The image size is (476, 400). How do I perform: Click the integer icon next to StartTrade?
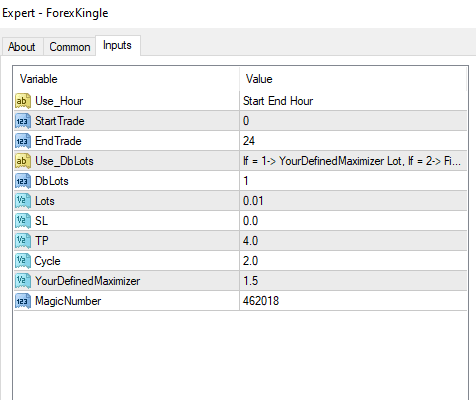click(23, 121)
